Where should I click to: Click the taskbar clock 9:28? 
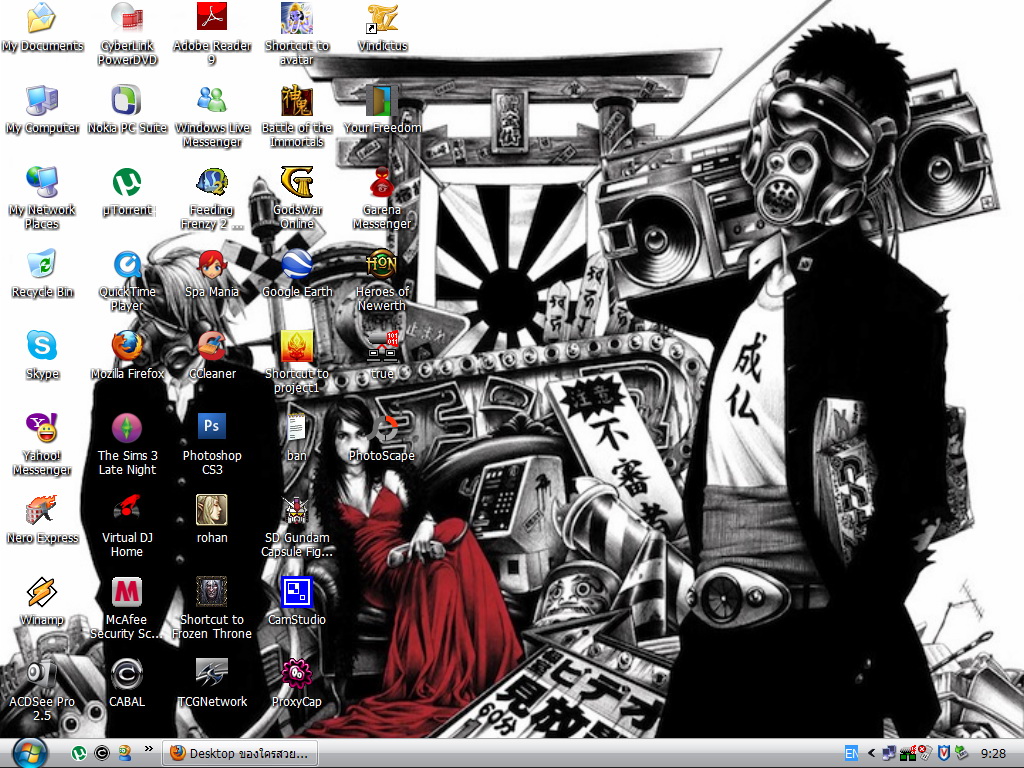[993, 754]
